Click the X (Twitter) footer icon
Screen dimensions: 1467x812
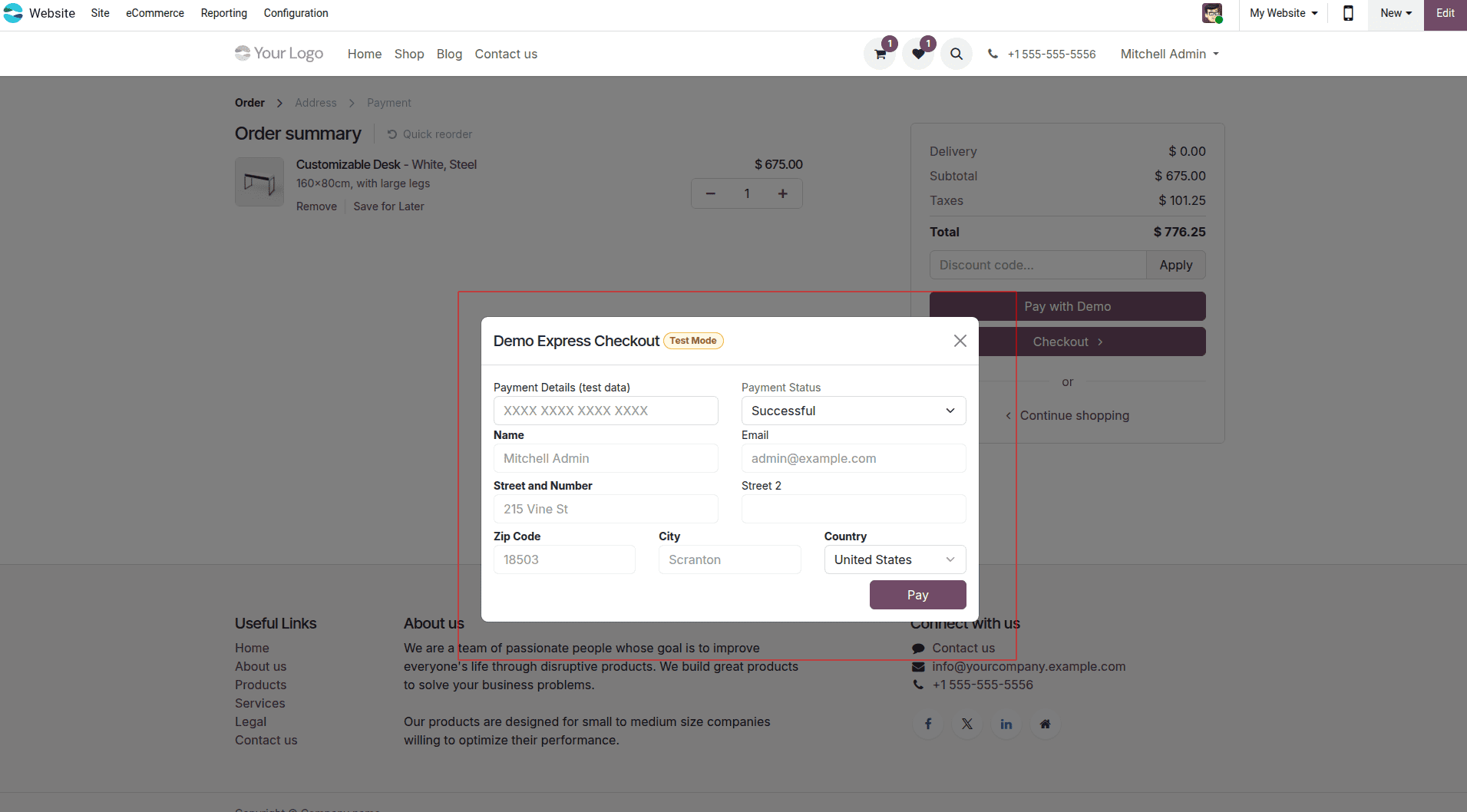(966, 724)
